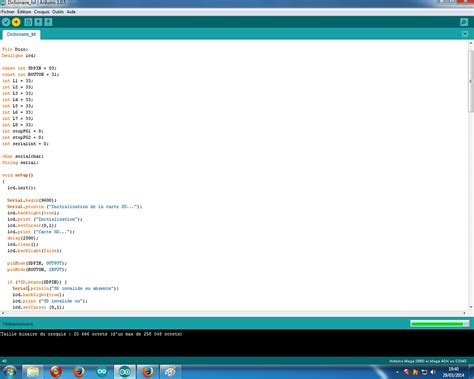Screen dimensions: 474x379
Task: Click the highlighted active Arduino taskbar button
Action: (125, 372)
